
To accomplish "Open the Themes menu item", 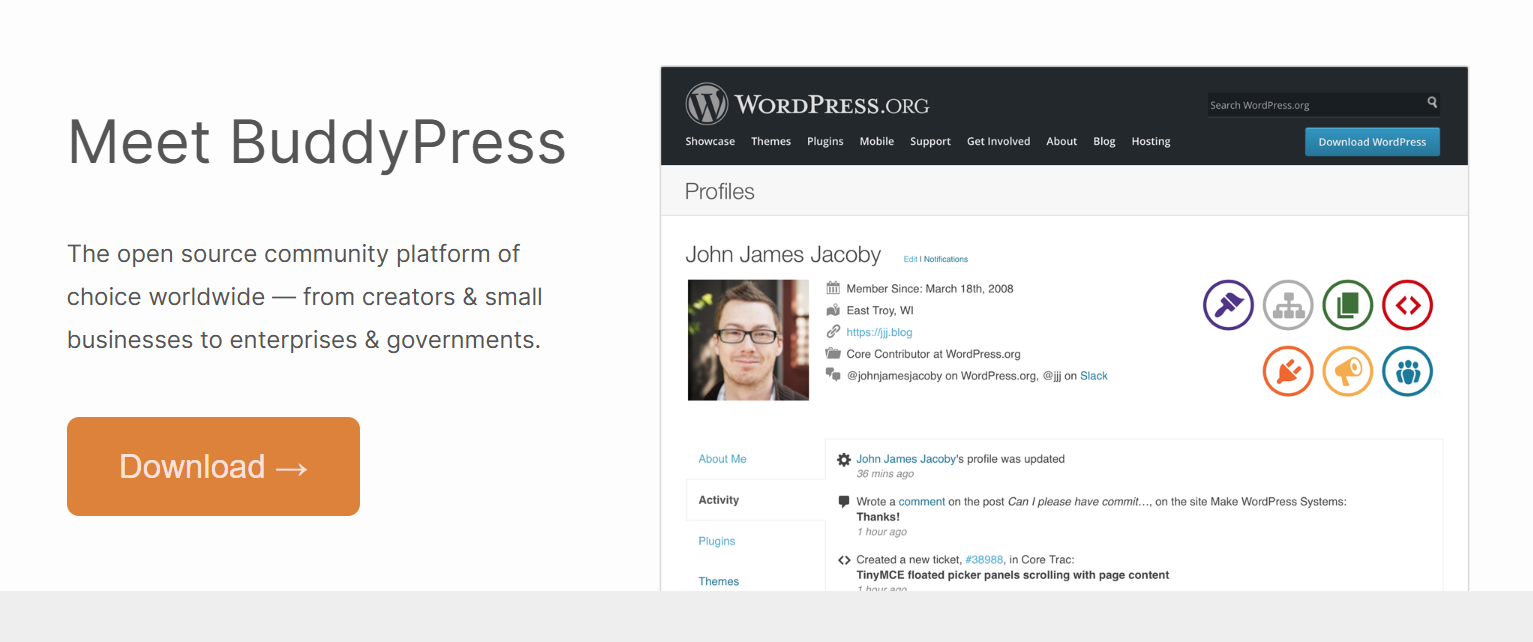I will coord(771,141).
